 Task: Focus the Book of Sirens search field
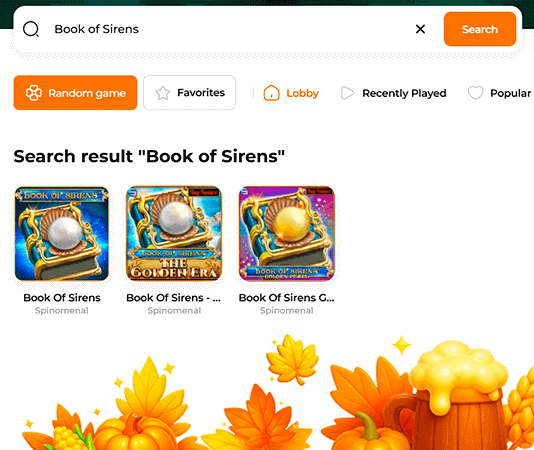coord(232,29)
